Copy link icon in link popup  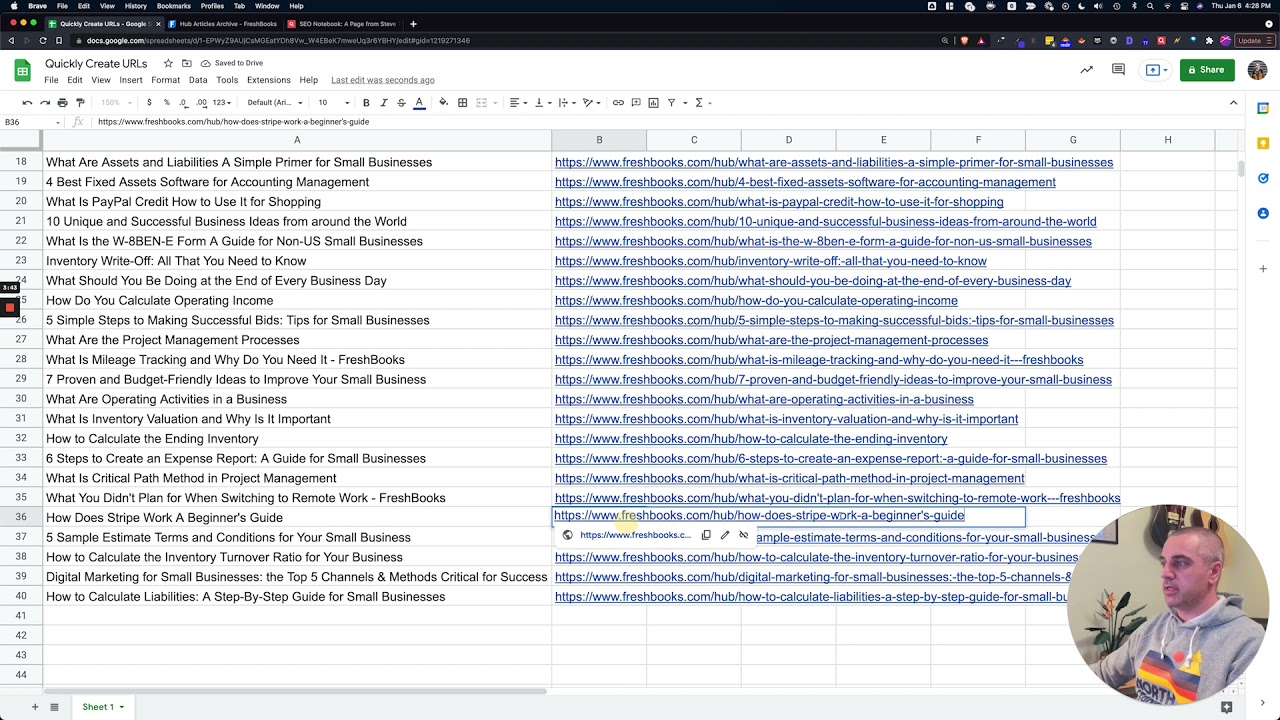point(706,535)
